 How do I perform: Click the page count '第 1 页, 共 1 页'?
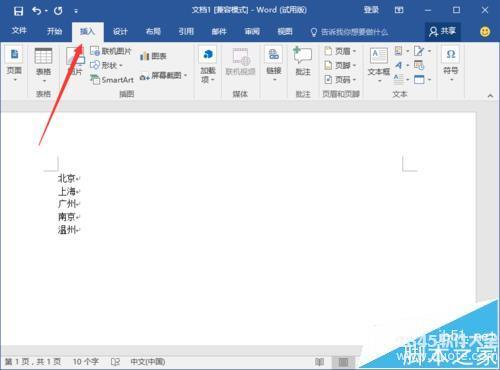point(33,362)
